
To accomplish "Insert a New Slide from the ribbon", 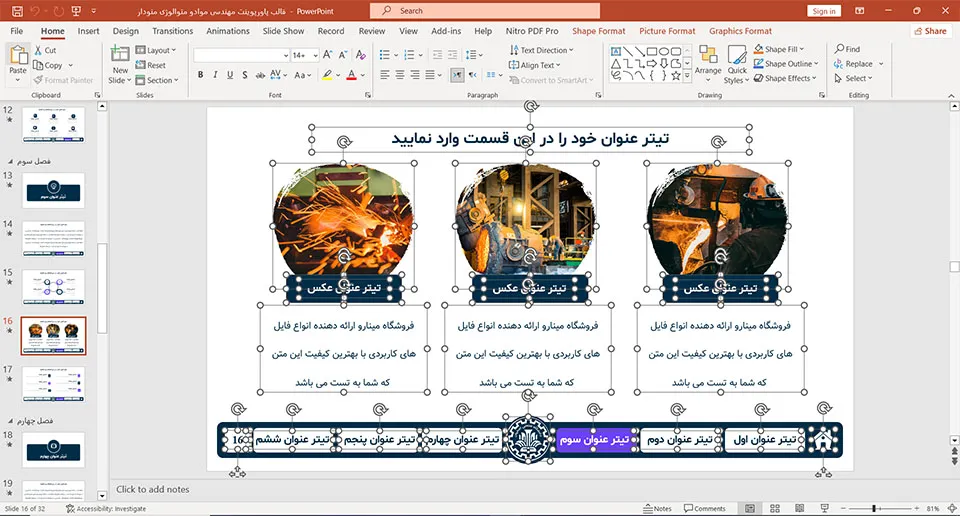I will point(120,65).
